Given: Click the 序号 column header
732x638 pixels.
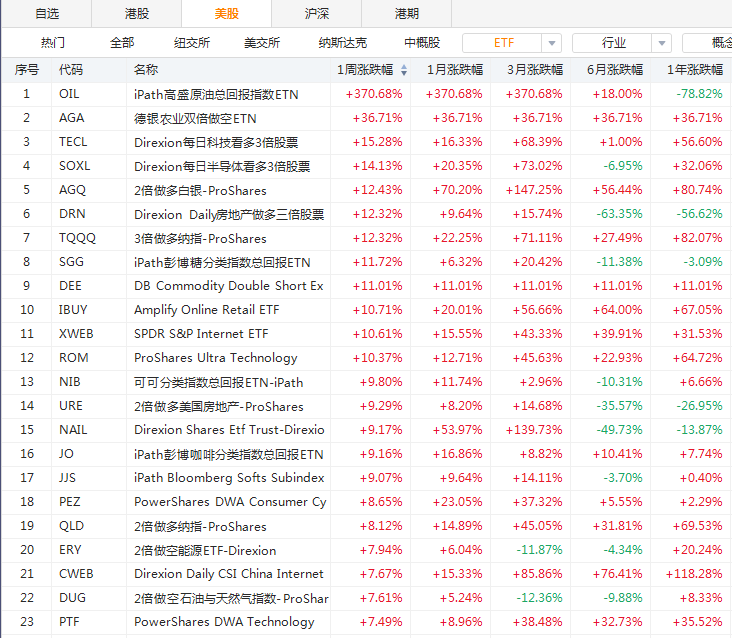Looking at the screenshot, I should click(x=27, y=70).
